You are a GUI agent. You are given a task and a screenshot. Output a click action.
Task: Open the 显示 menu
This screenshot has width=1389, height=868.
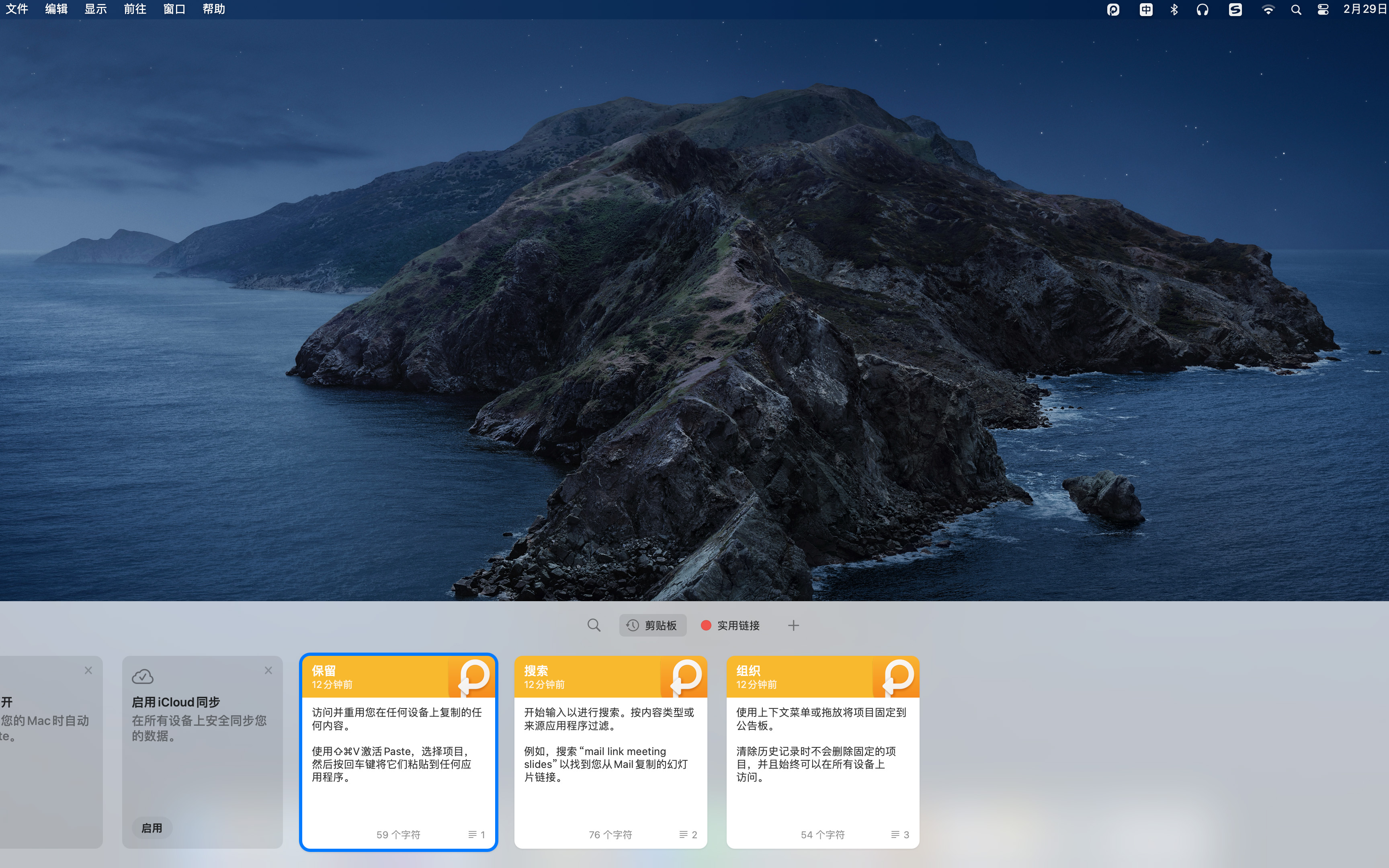pos(96,9)
